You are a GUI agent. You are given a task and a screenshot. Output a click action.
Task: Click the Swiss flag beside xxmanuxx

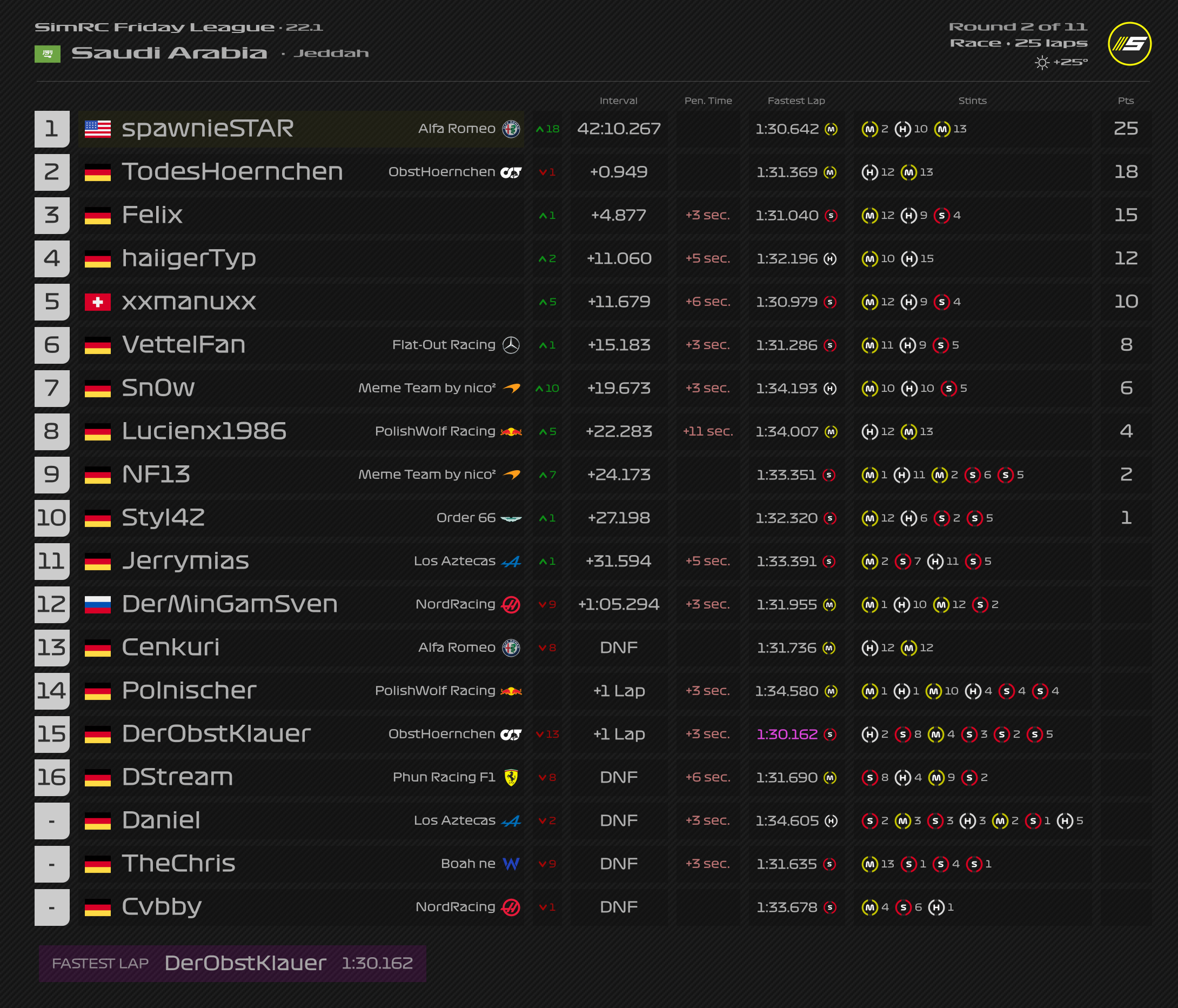[97, 302]
